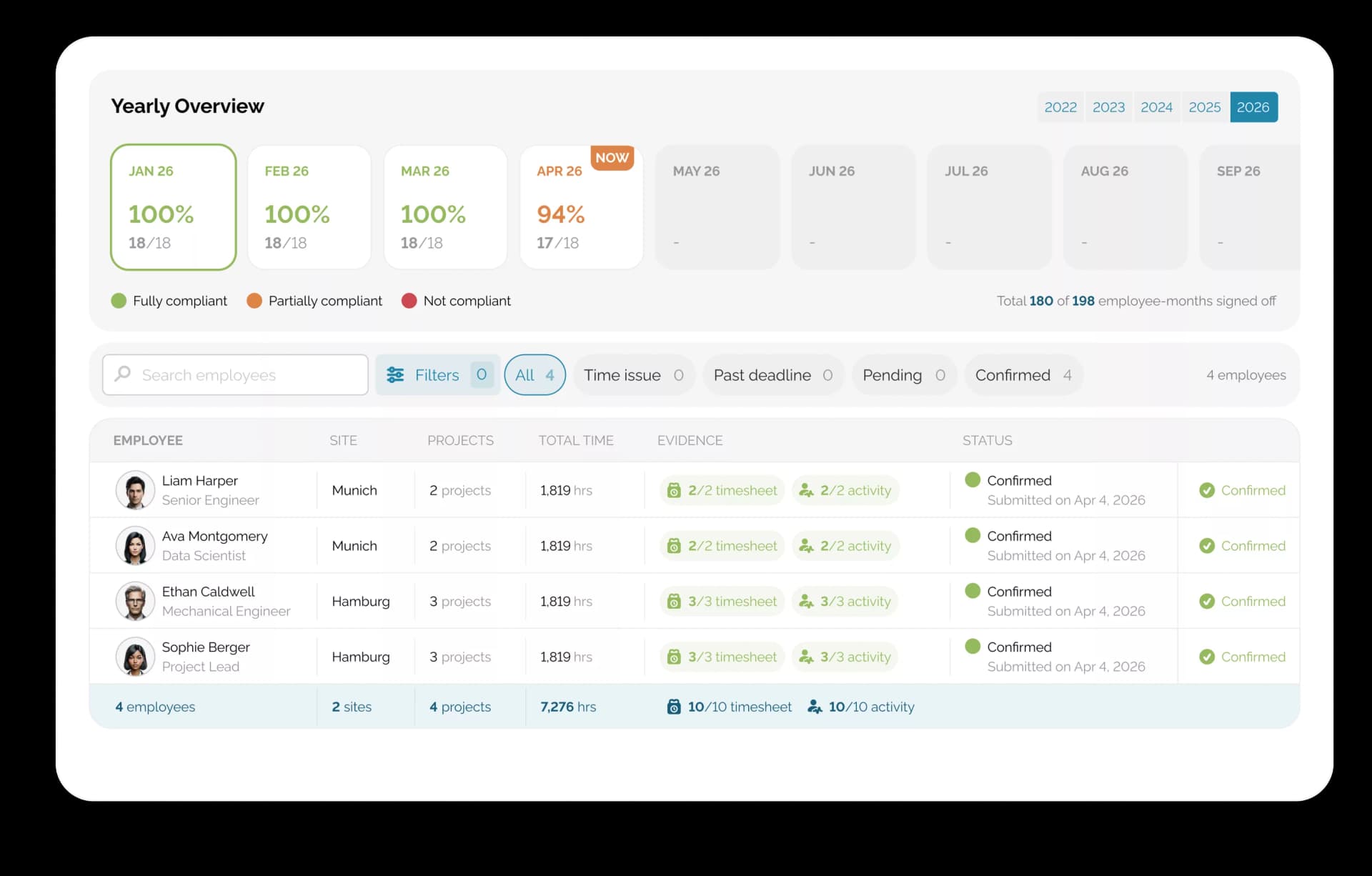Open Sophie Berger's name
The height and width of the screenshot is (876, 1372).
206,647
